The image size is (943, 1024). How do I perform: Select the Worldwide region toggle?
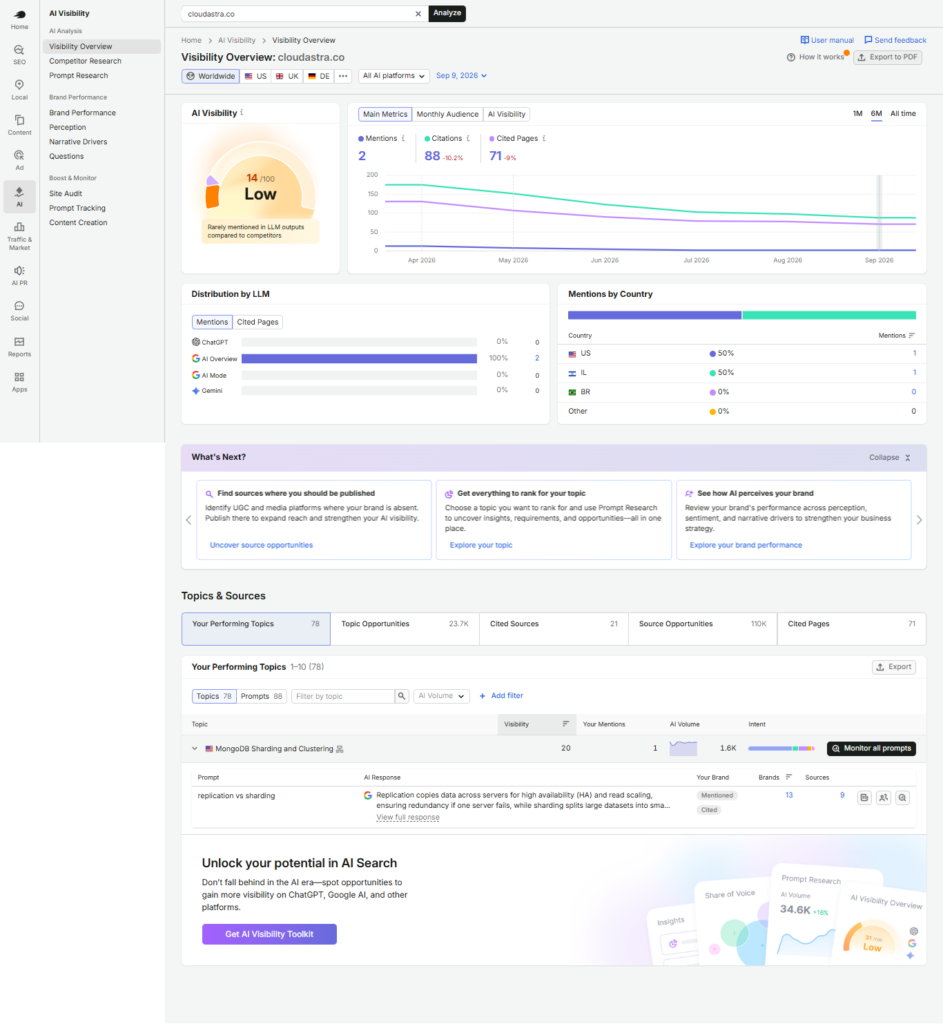point(210,76)
